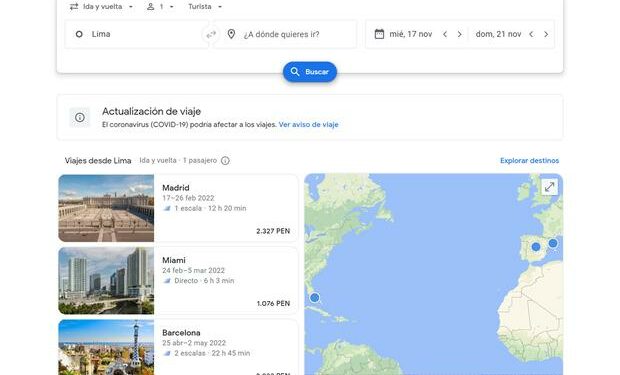Screen dimensions: 620x375
Task: Click the Barcelona marker on the map
Action: [x=553, y=243]
